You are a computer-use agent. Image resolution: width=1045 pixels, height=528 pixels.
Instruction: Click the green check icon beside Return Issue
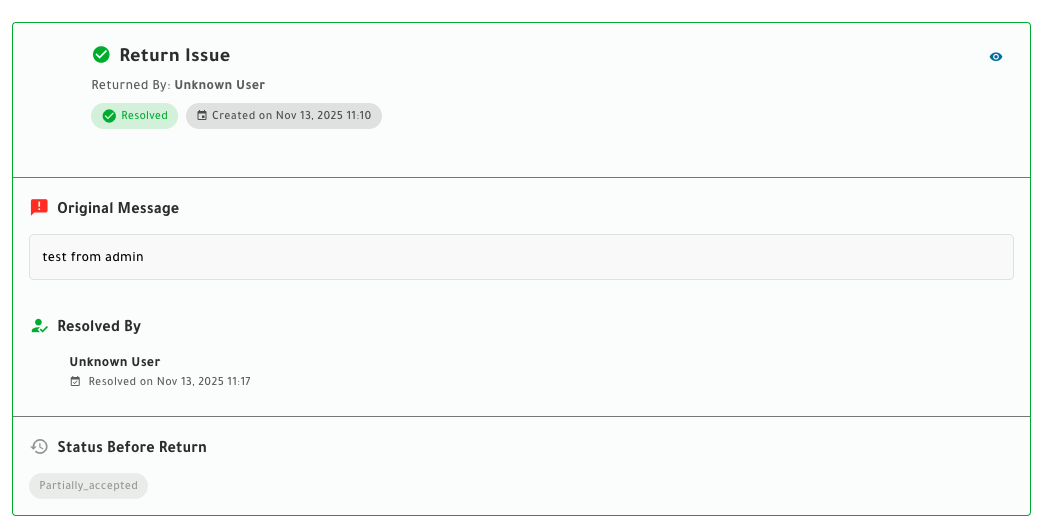[x=101, y=55]
